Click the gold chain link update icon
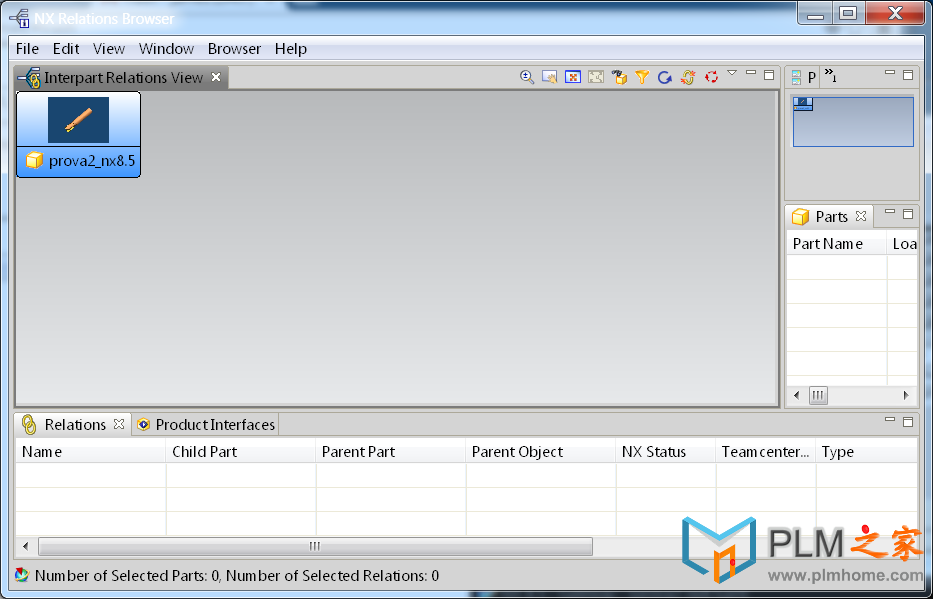 point(688,77)
